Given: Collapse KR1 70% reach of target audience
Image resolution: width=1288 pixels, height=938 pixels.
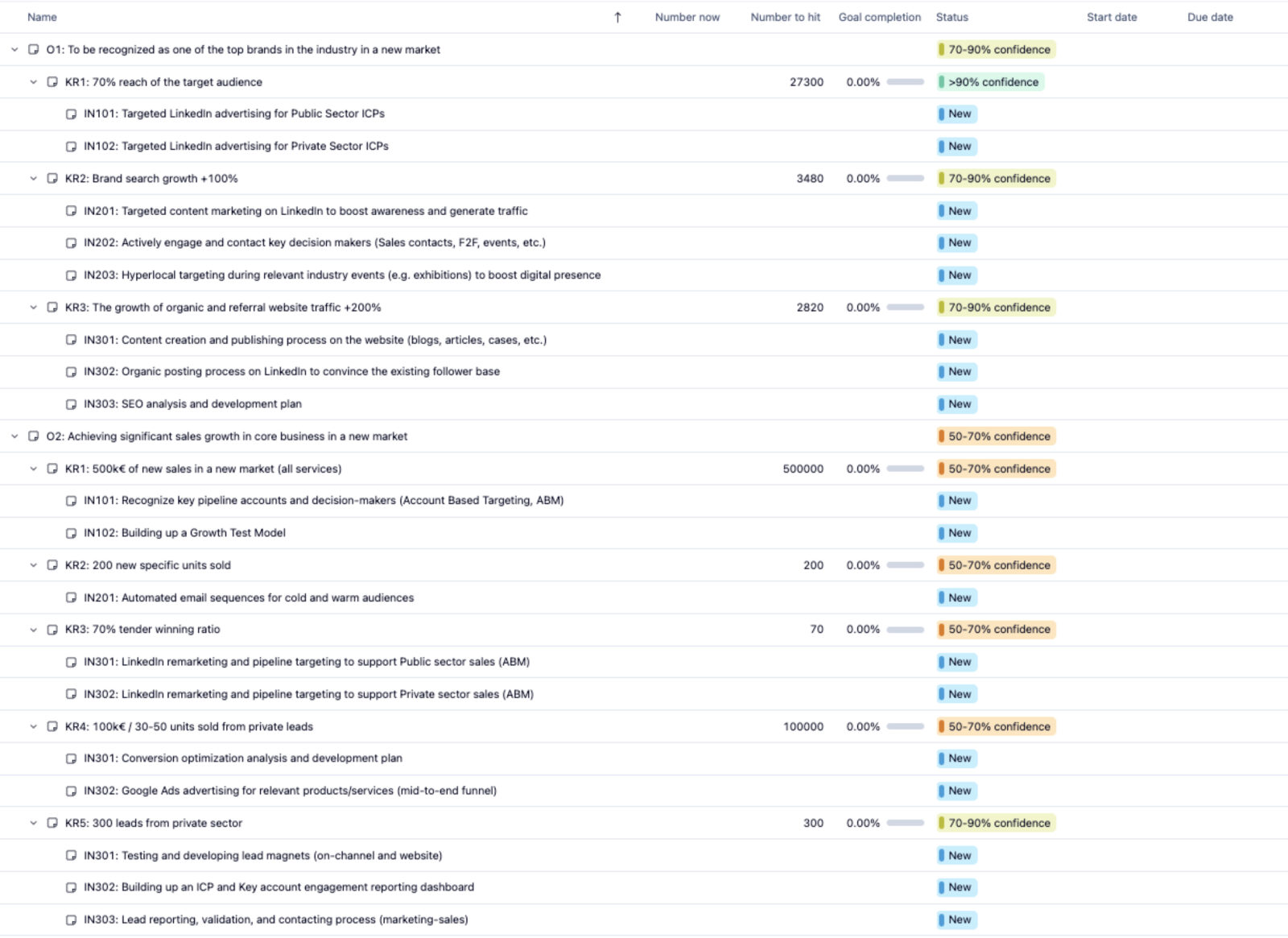Looking at the screenshot, I should click(x=33, y=82).
